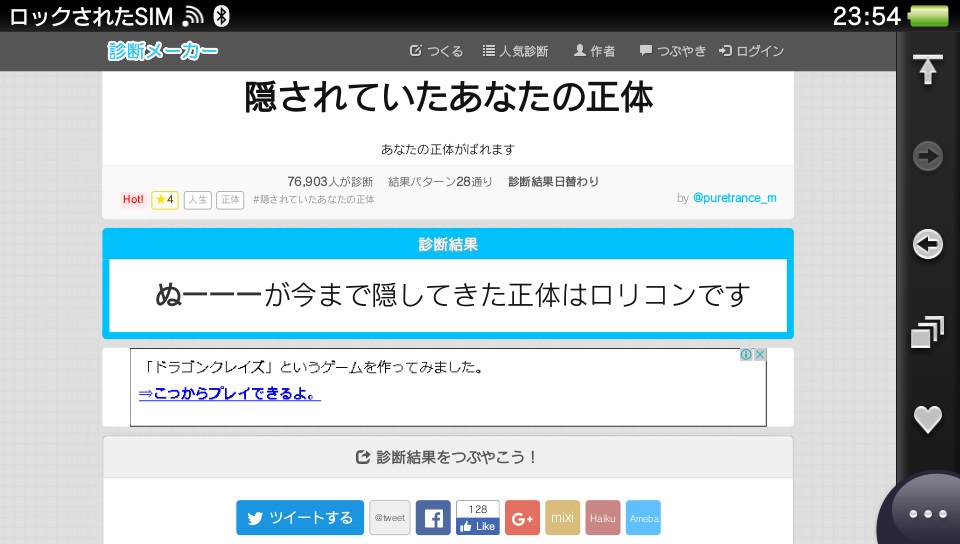Go back with the left arrow icon

928,245
